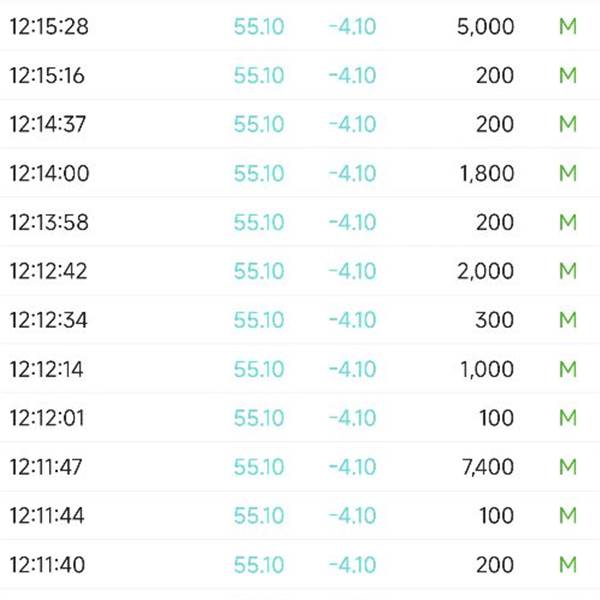Select the 12:12:14 timestamp

coord(47,370)
